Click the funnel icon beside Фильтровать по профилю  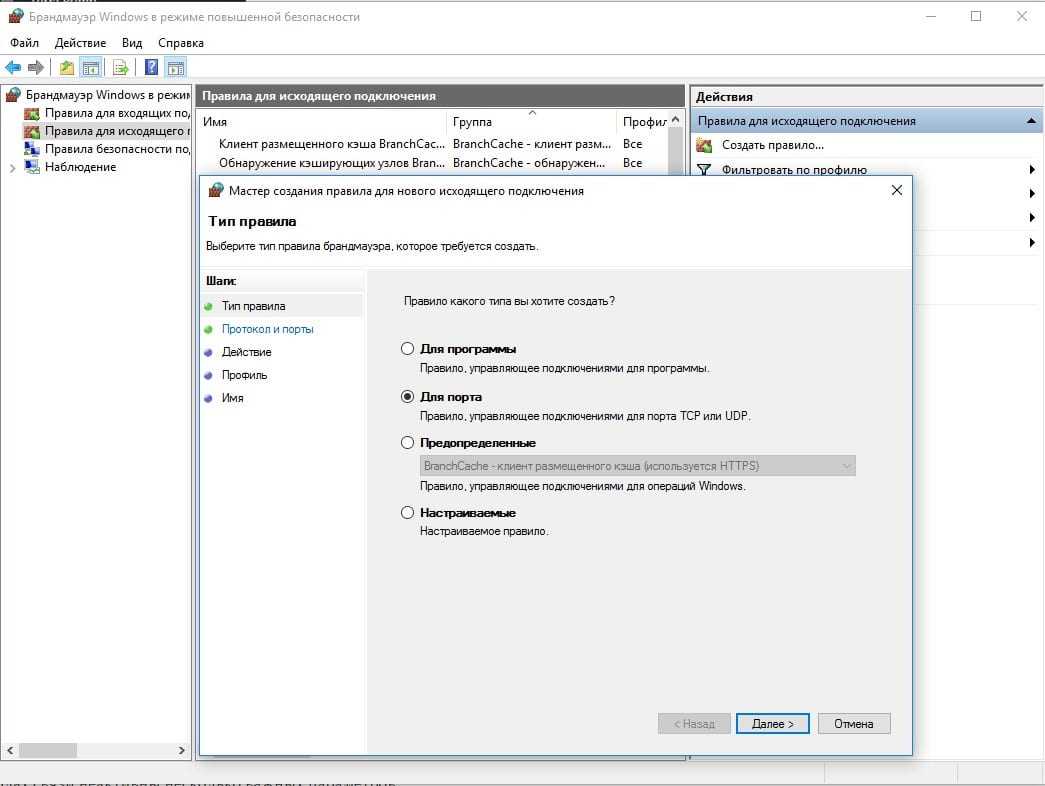click(704, 170)
